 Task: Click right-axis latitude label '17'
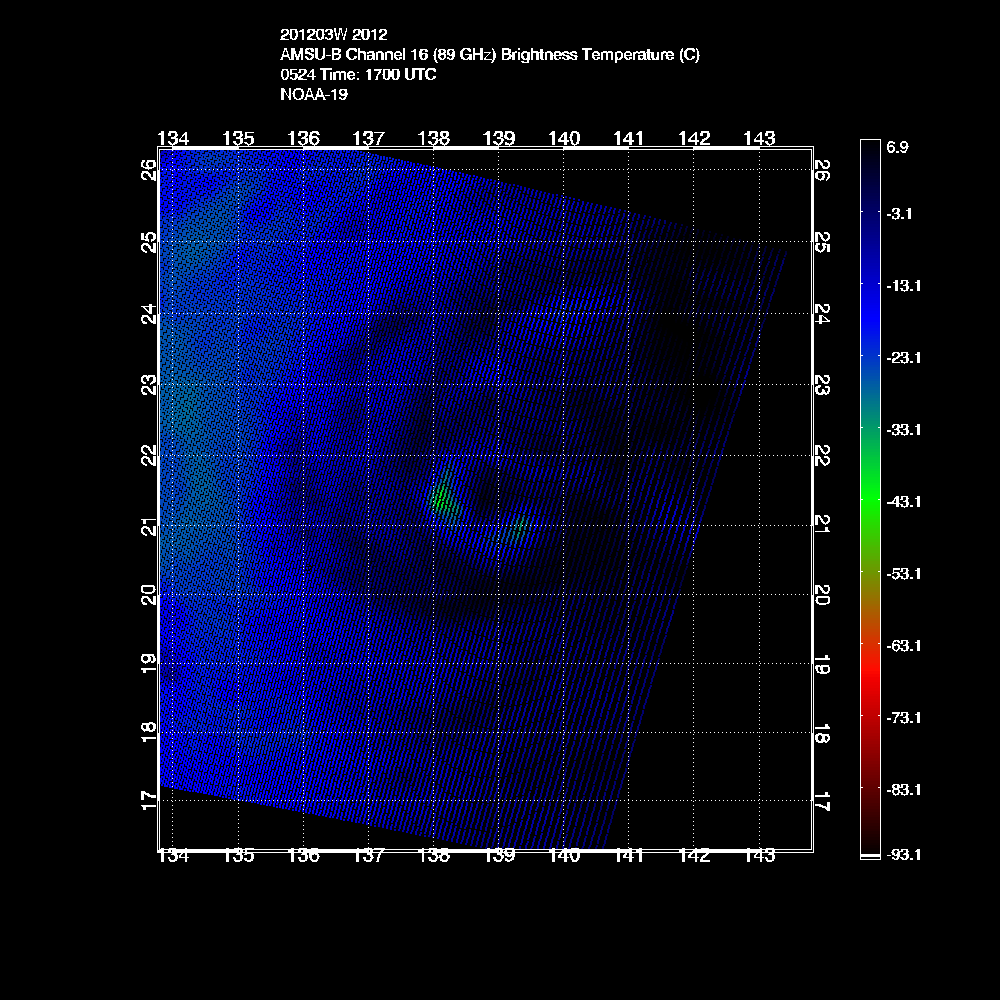823,801
